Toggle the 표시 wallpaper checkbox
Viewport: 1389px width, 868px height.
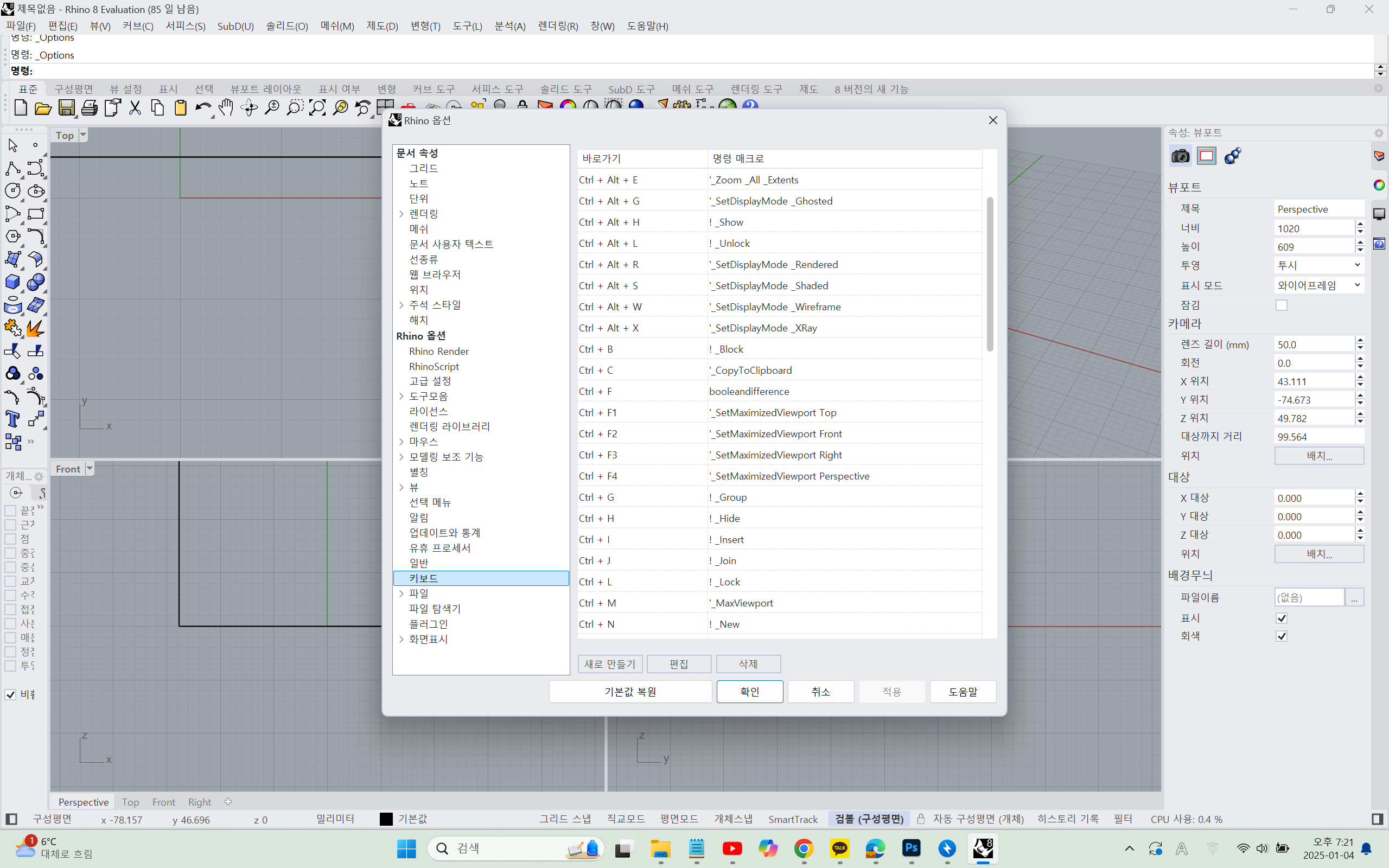(1281, 618)
